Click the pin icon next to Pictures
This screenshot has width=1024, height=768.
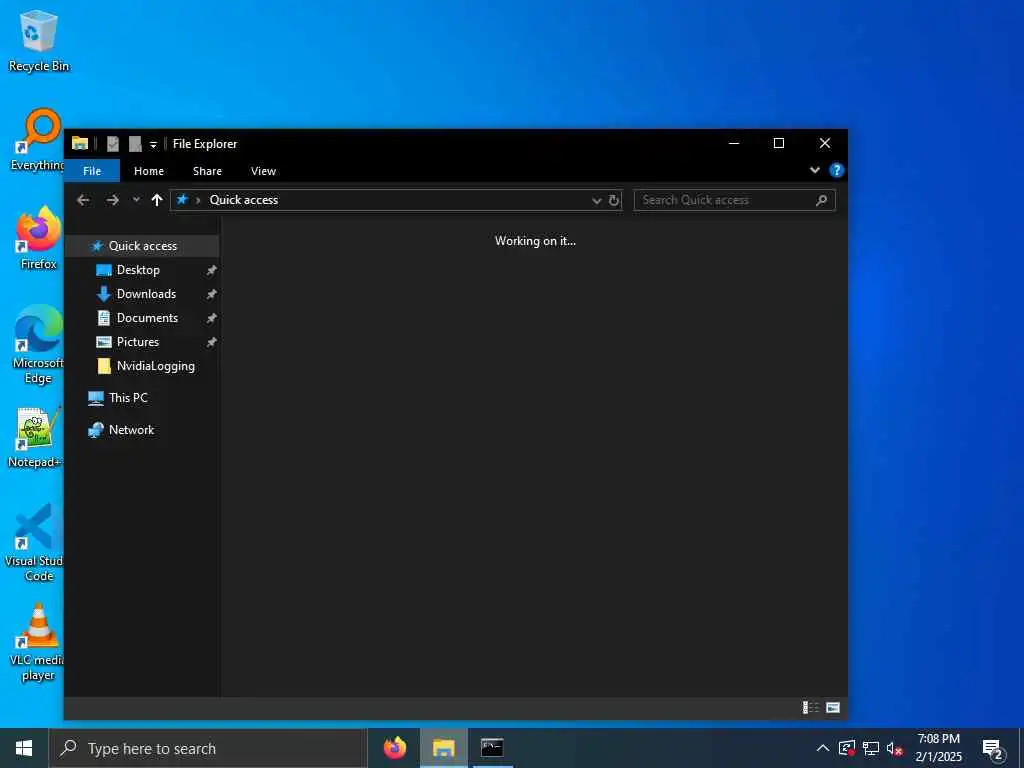211,342
